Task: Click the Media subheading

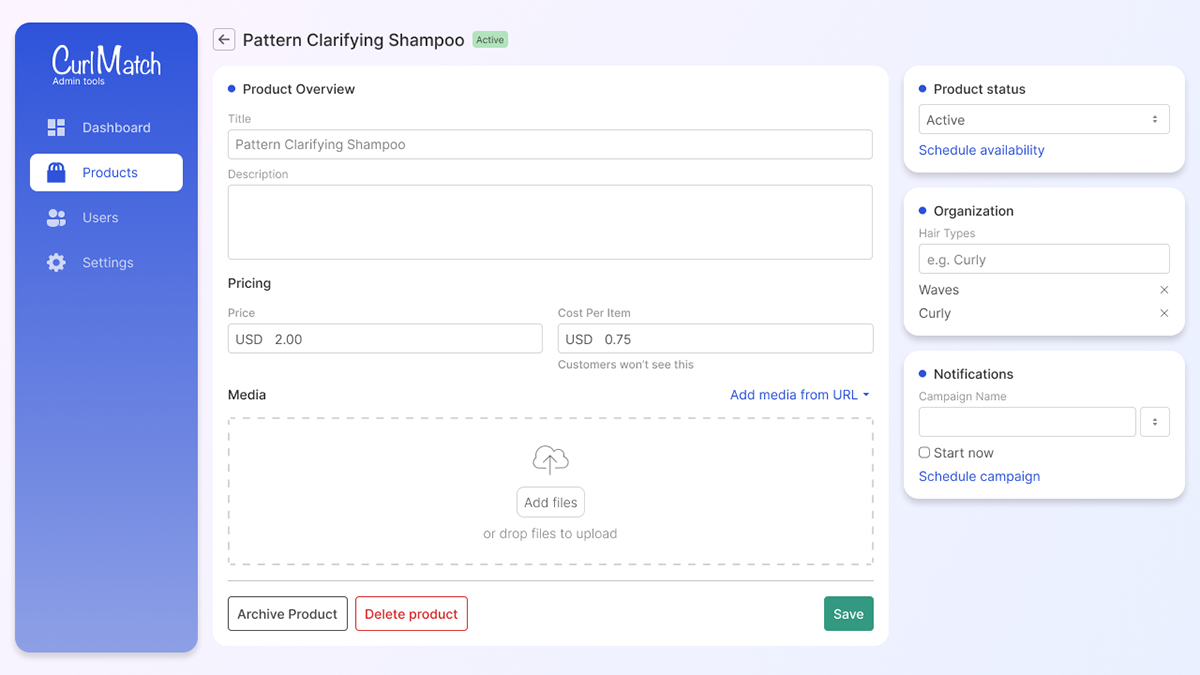Action: pyautogui.click(x=247, y=395)
